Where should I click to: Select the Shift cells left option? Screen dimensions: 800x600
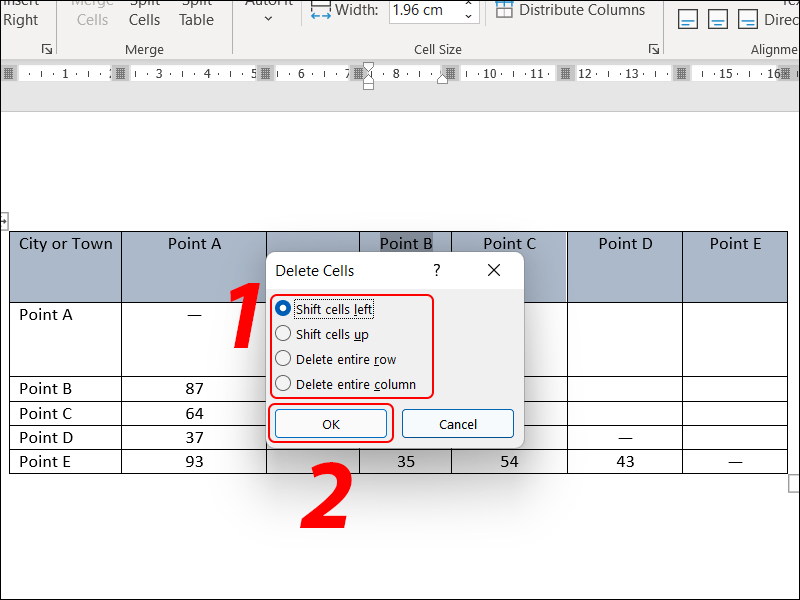(284, 310)
